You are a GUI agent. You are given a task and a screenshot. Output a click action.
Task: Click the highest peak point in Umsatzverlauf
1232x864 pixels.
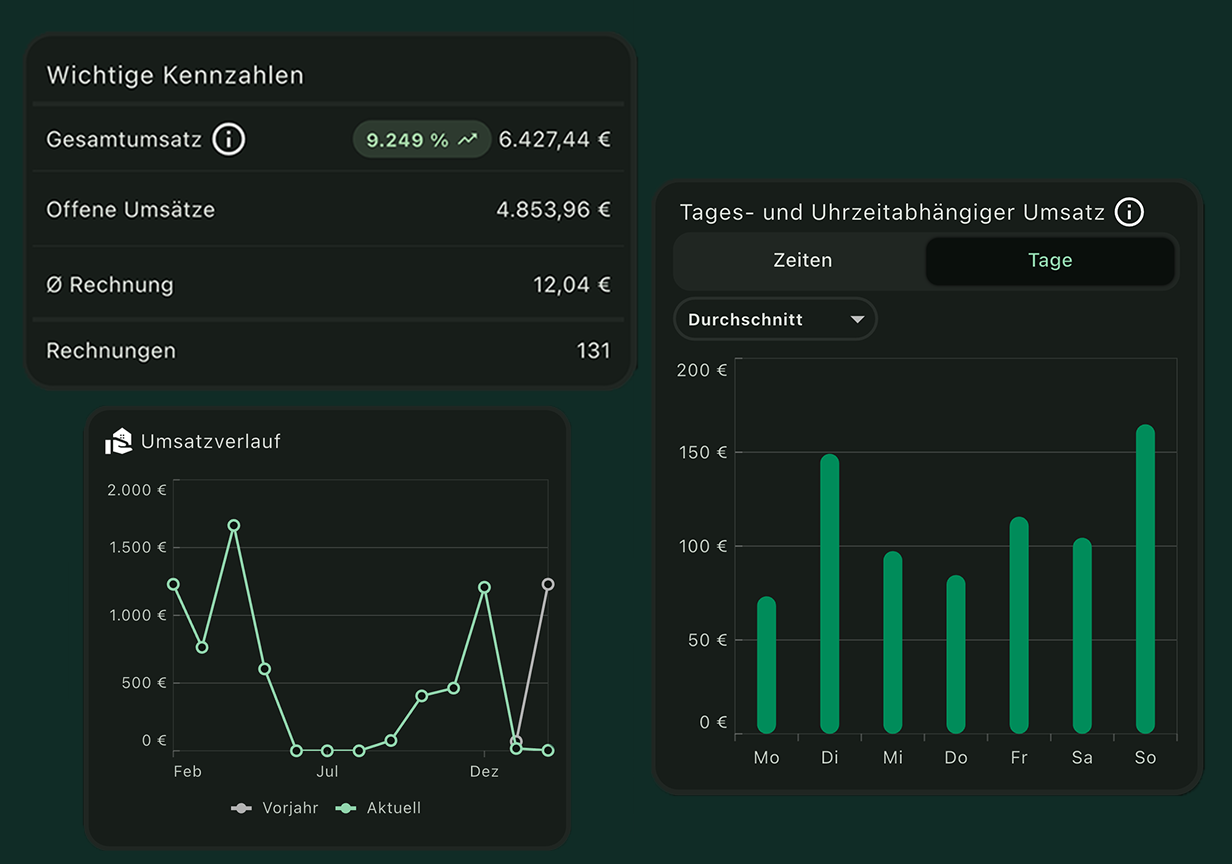(x=233, y=525)
